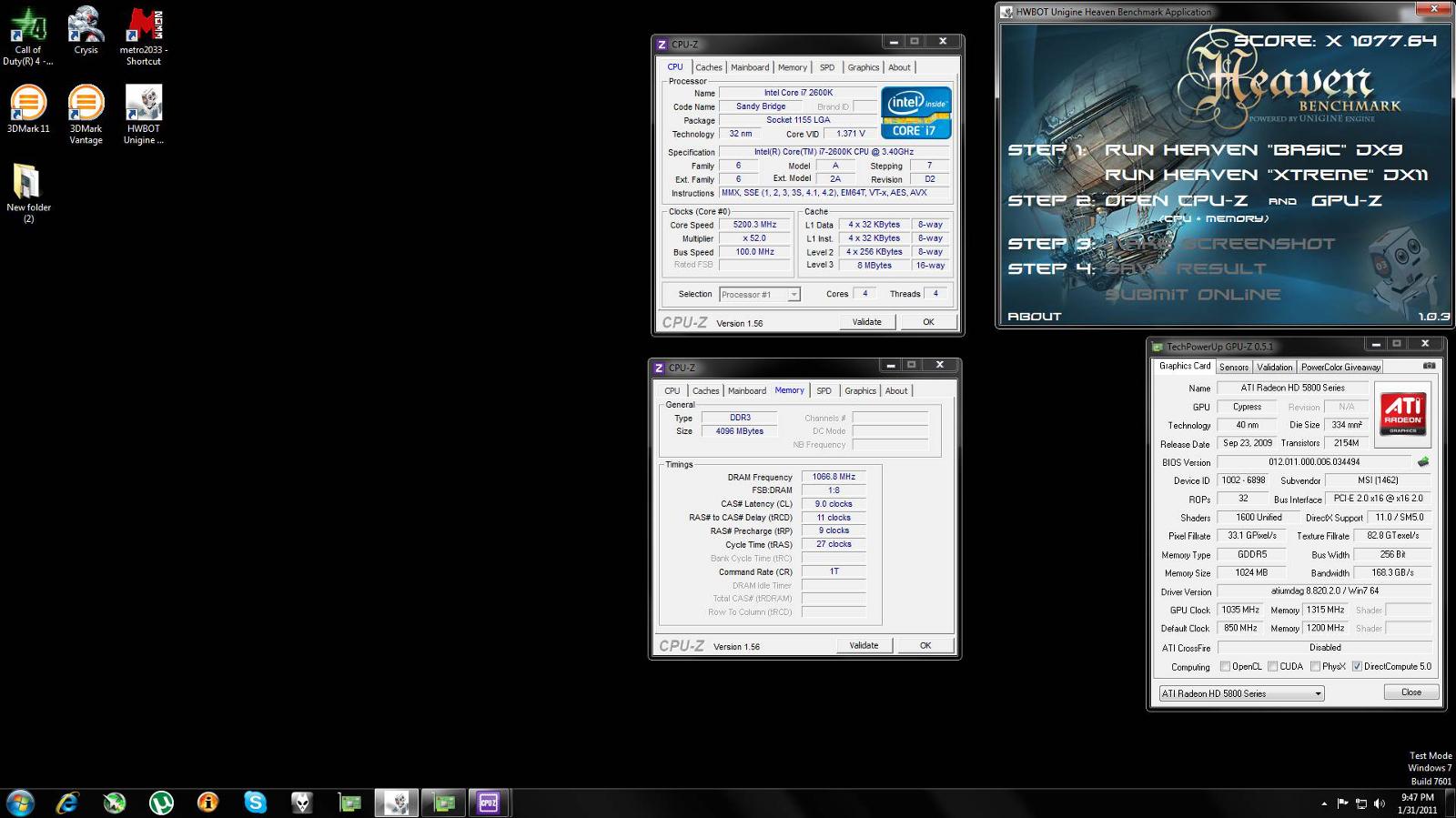Show hidden tray icons arrow
The height and width of the screenshot is (818, 1456).
[1324, 803]
